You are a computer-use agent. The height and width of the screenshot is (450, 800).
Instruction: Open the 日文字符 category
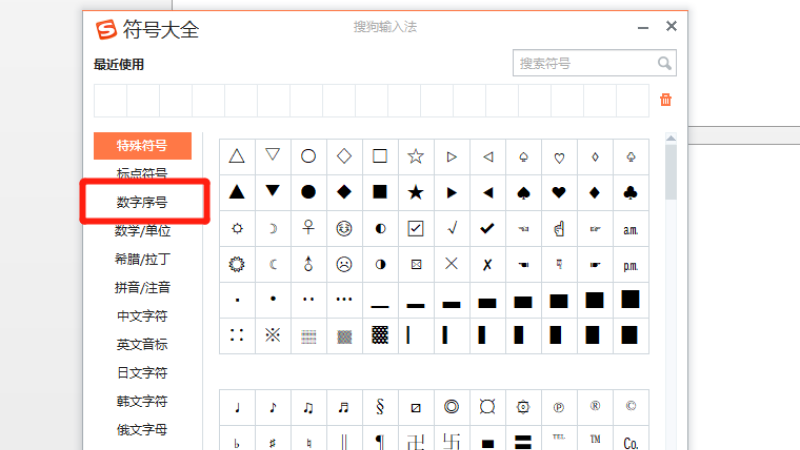tap(142, 373)
